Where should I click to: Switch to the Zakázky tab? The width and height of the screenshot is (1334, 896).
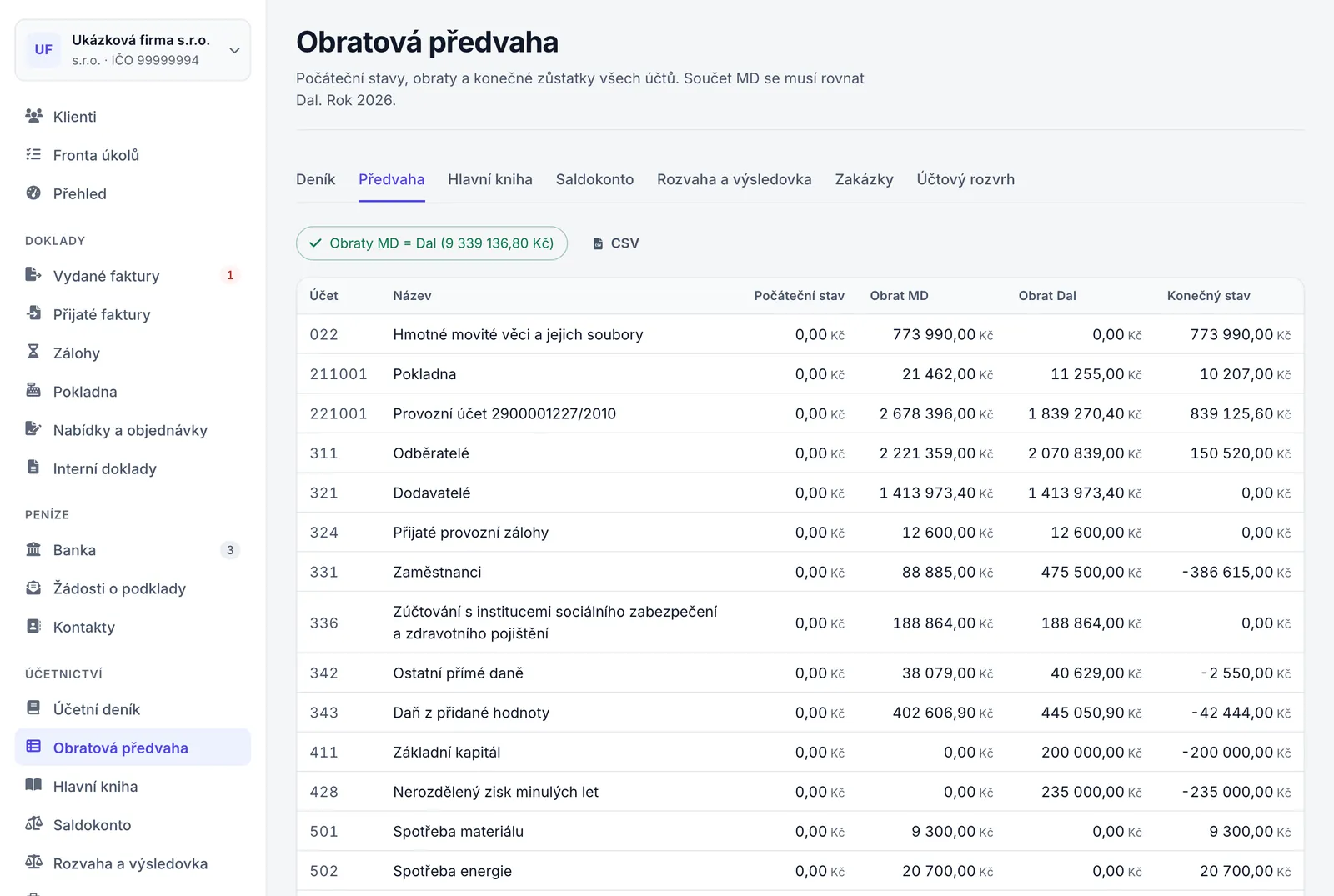[x=864, y=179]
